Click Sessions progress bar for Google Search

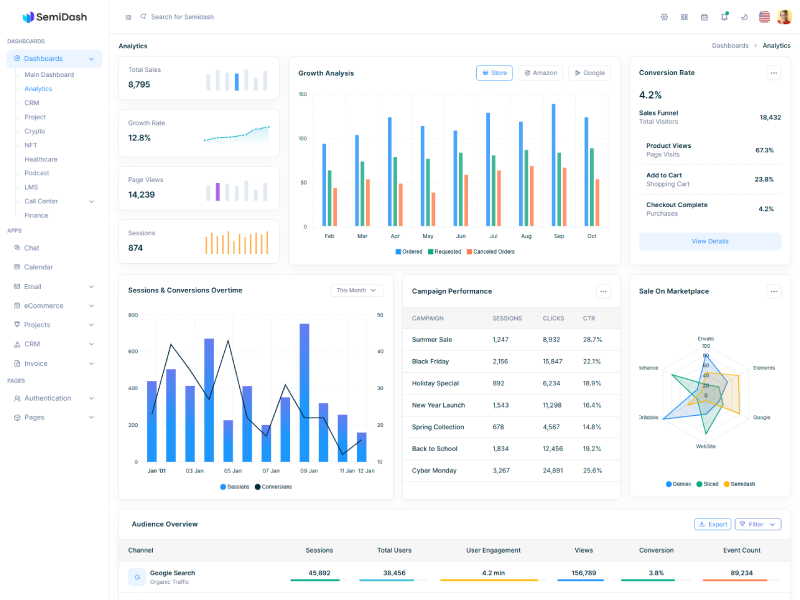tap(319, 580)
